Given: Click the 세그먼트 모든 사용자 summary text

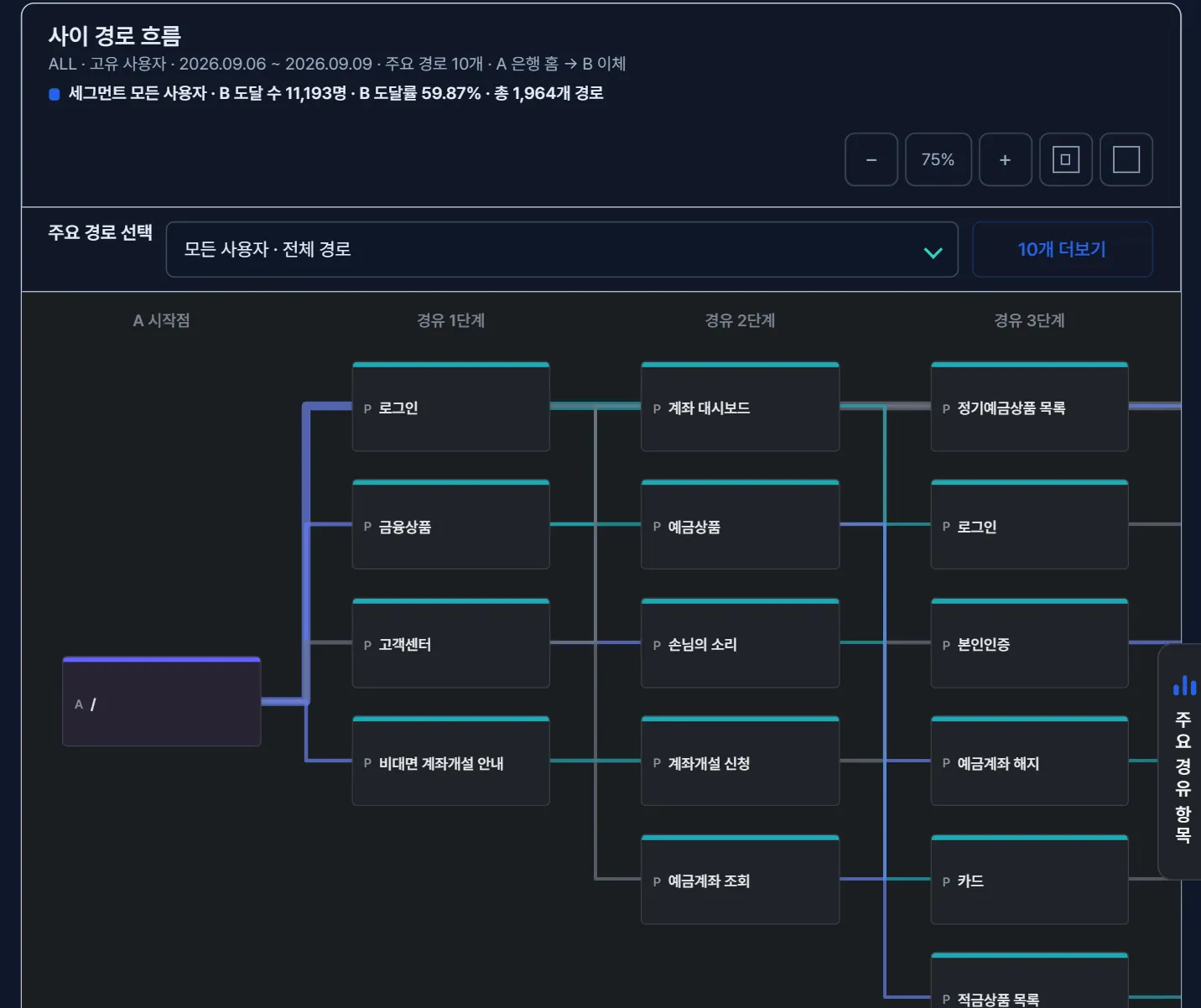Looking at the screenshot, I should point(336,93).
